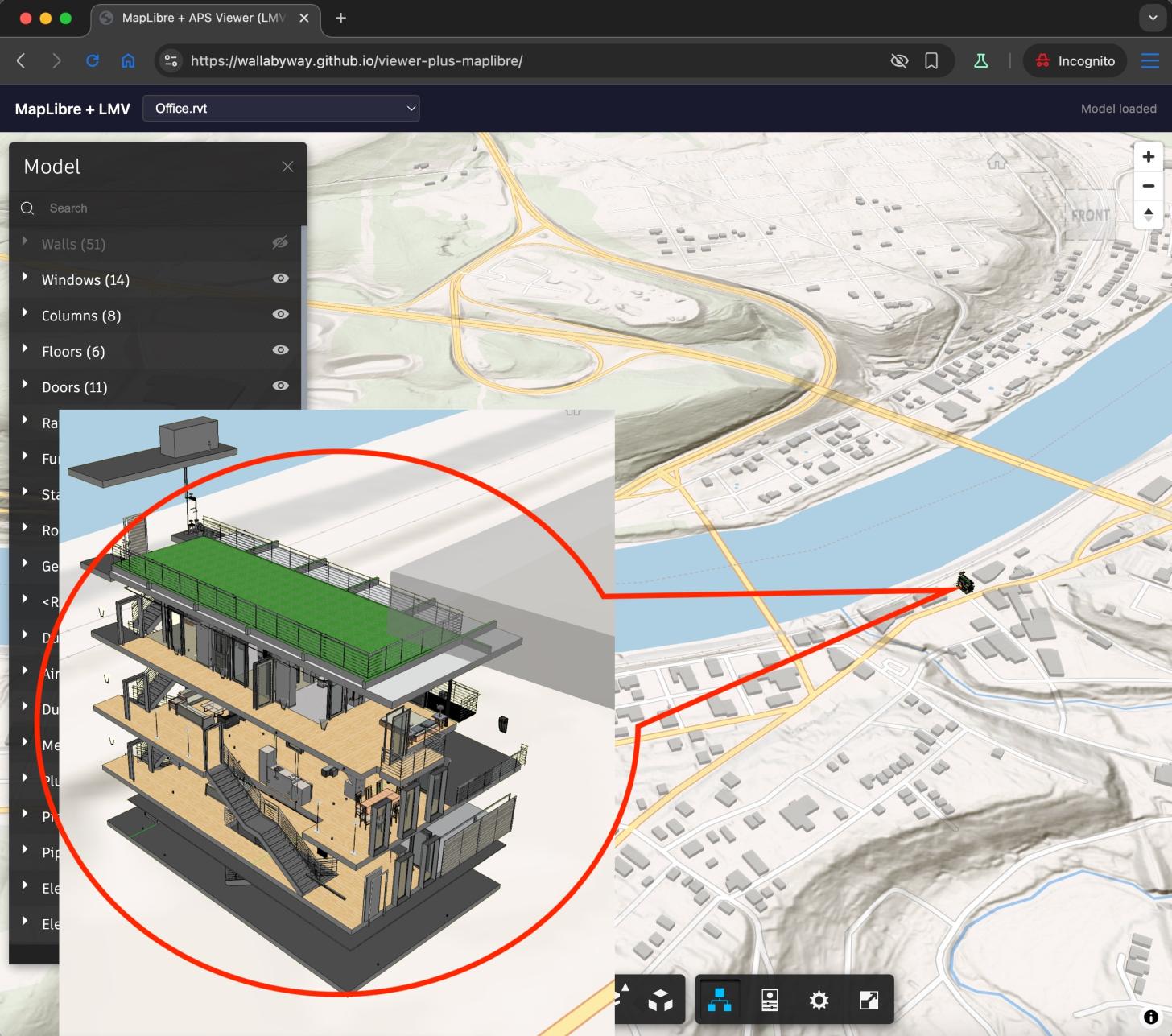Open the Office.rvt model dropdown
Screen dimensions: 1172x1036
pos(281,109)
